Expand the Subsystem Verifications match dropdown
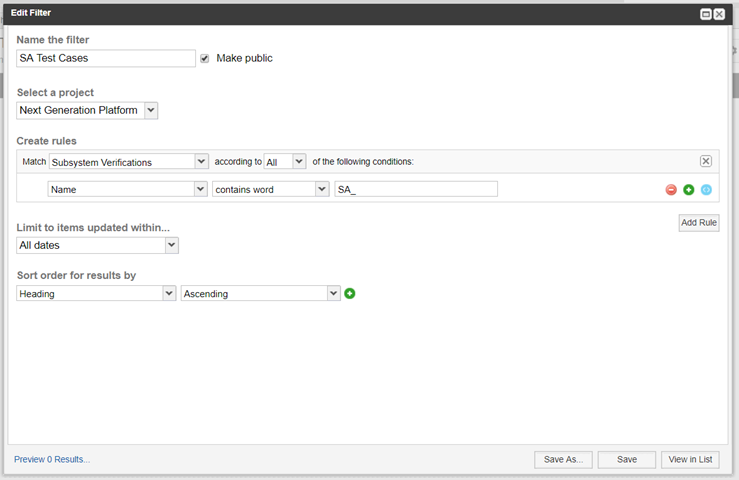 [129, 162]
